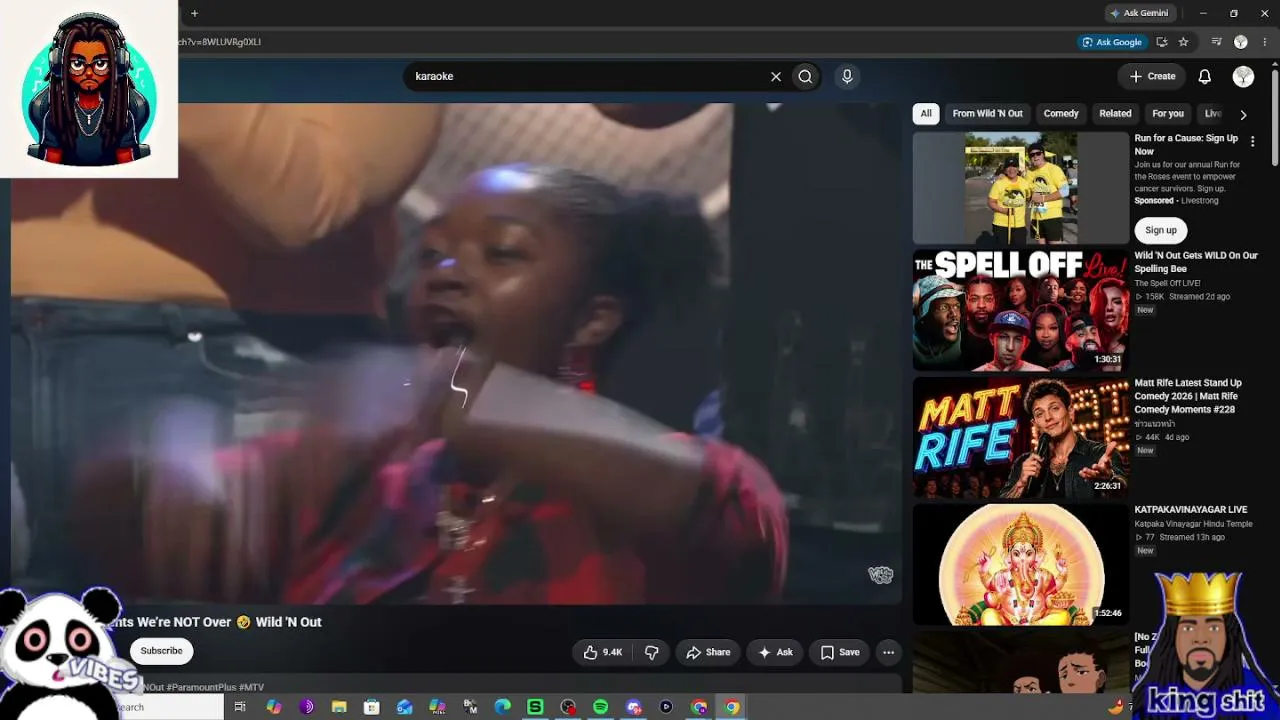Click the Katpaka Vinayagar Hindu Temple channel
Screen dimensions: 1280x720
1193,524
